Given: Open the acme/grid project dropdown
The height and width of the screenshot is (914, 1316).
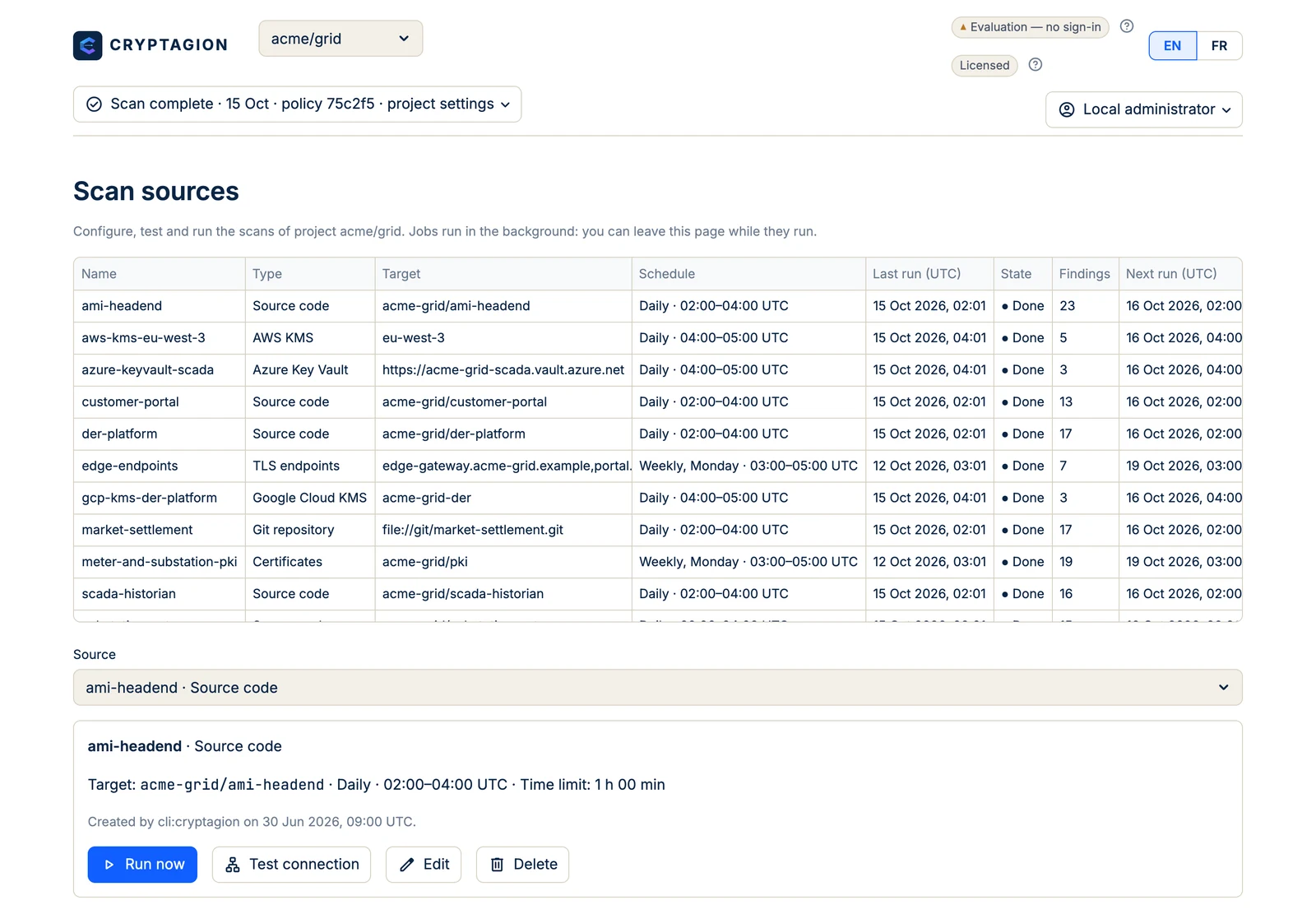Looking at the screenshot, I should click(x=341, y=39).
